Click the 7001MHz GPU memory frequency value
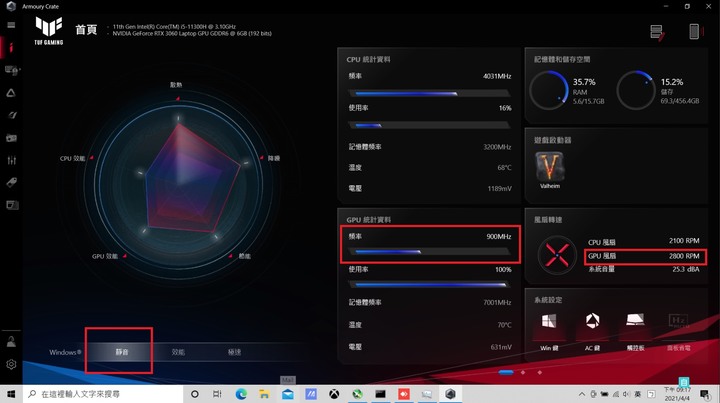 pyautogui.click(x=497, y=302)
